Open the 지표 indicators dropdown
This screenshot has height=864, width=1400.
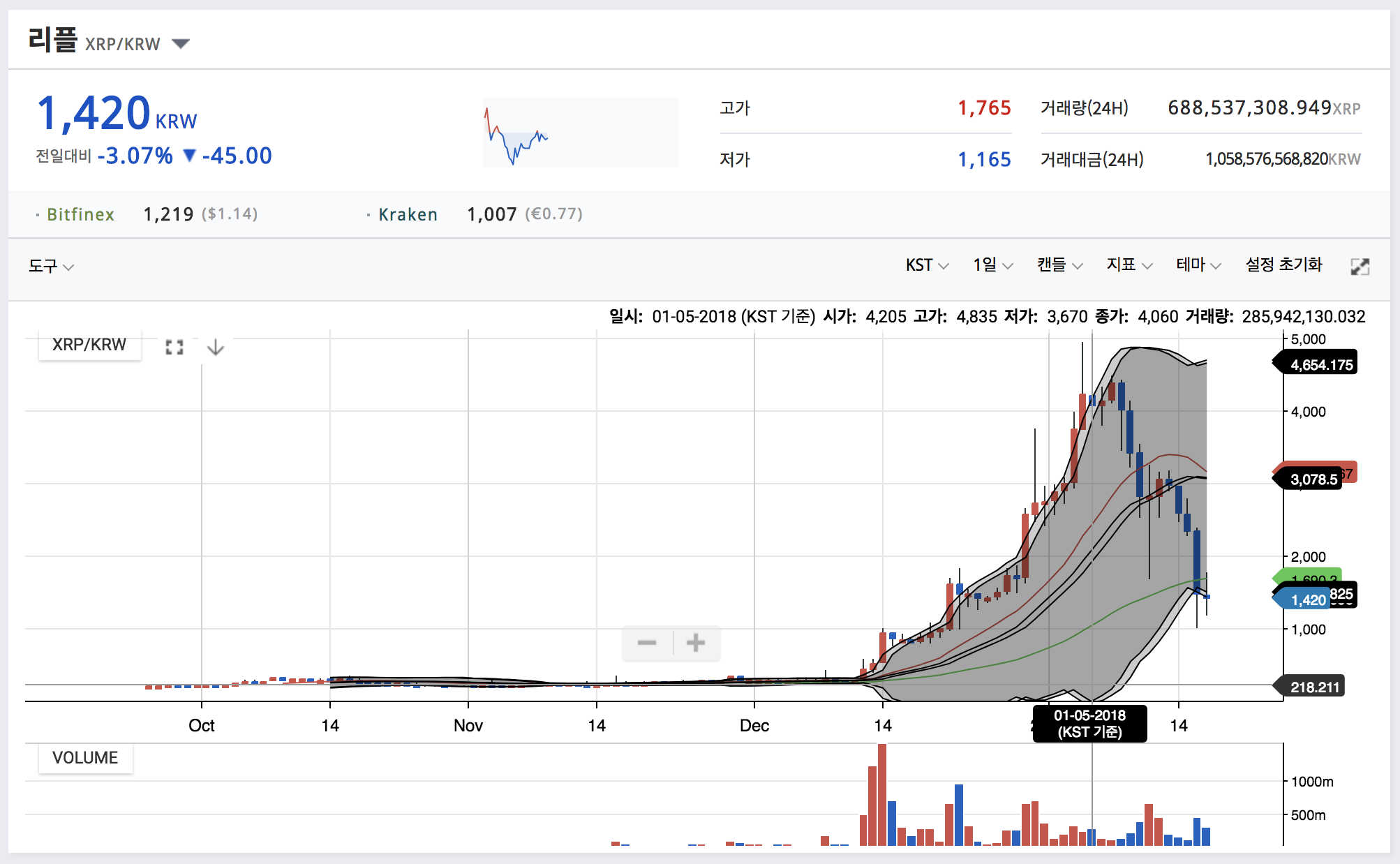click(x=1129, y=265)
